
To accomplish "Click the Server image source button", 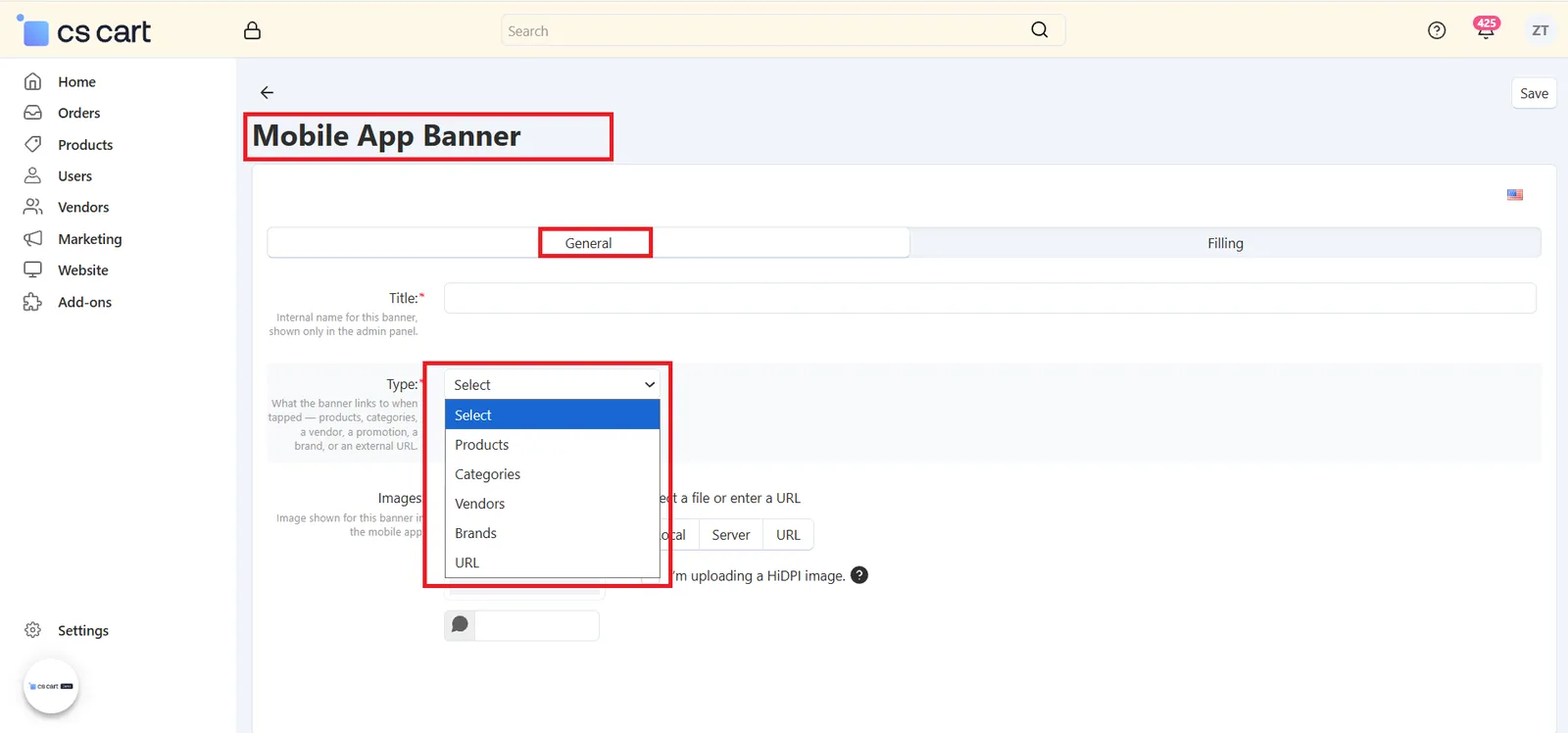I will click(731, 534).
